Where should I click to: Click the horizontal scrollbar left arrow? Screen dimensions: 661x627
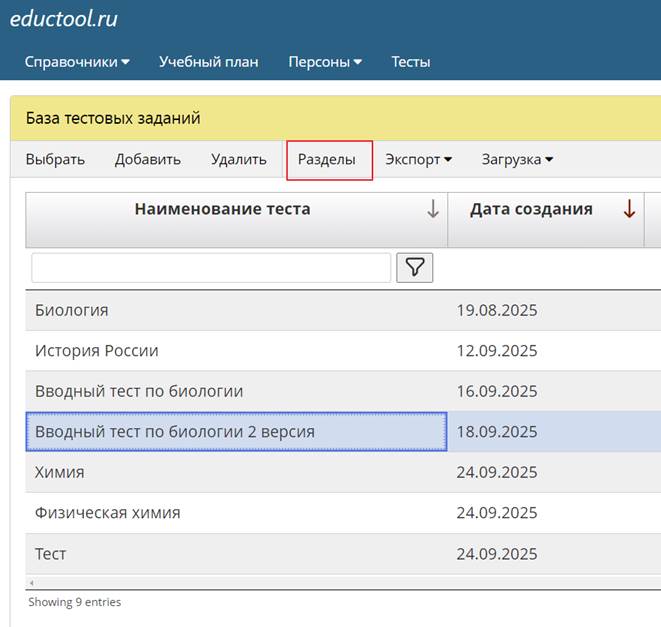click(31, 582)
